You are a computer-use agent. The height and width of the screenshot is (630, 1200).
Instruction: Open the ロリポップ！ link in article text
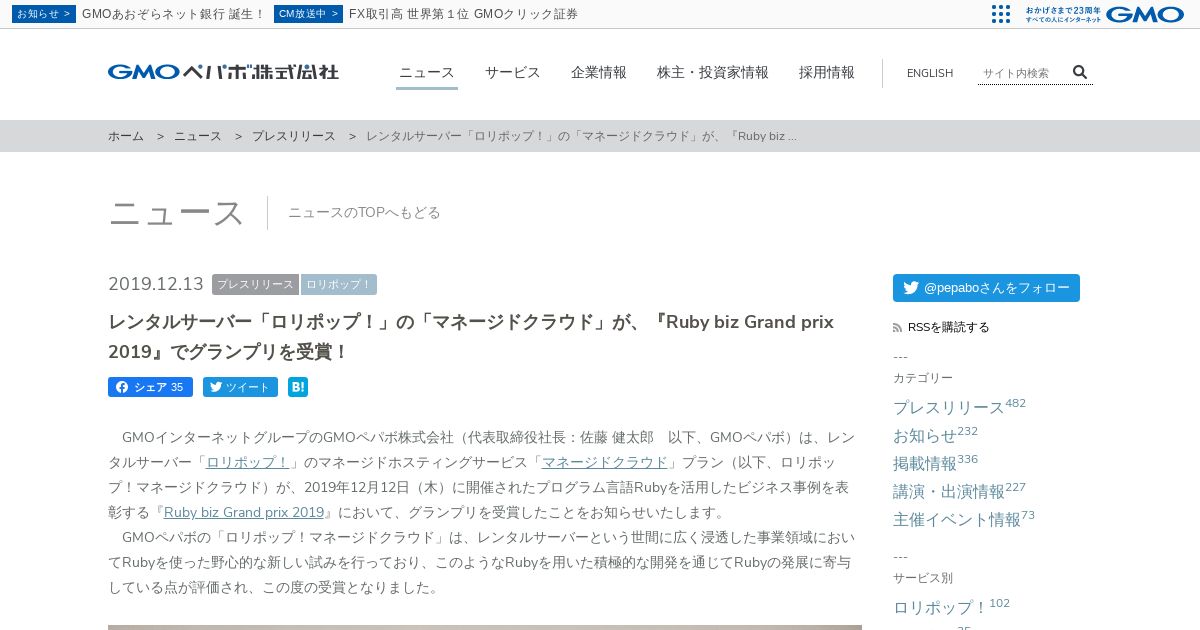pyautogui.click(x=248, y=462)
